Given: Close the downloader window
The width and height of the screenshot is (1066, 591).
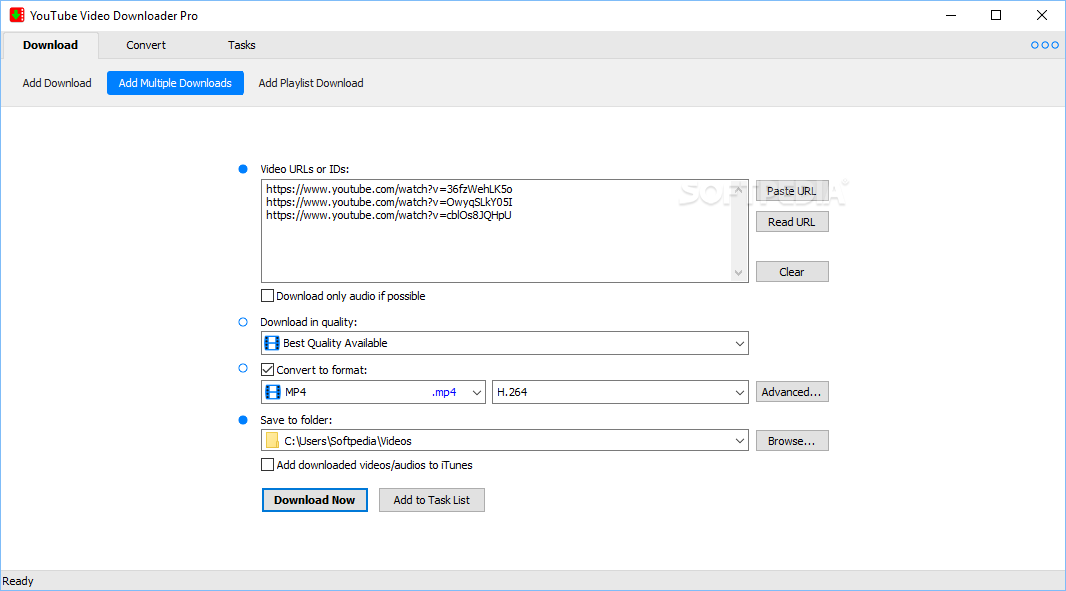Looking at the screenshot, I should 1042,15.
